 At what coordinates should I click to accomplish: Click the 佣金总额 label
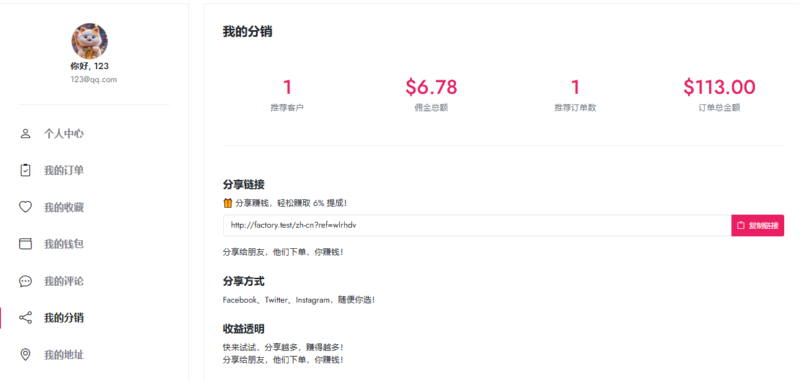click(431, 108)
